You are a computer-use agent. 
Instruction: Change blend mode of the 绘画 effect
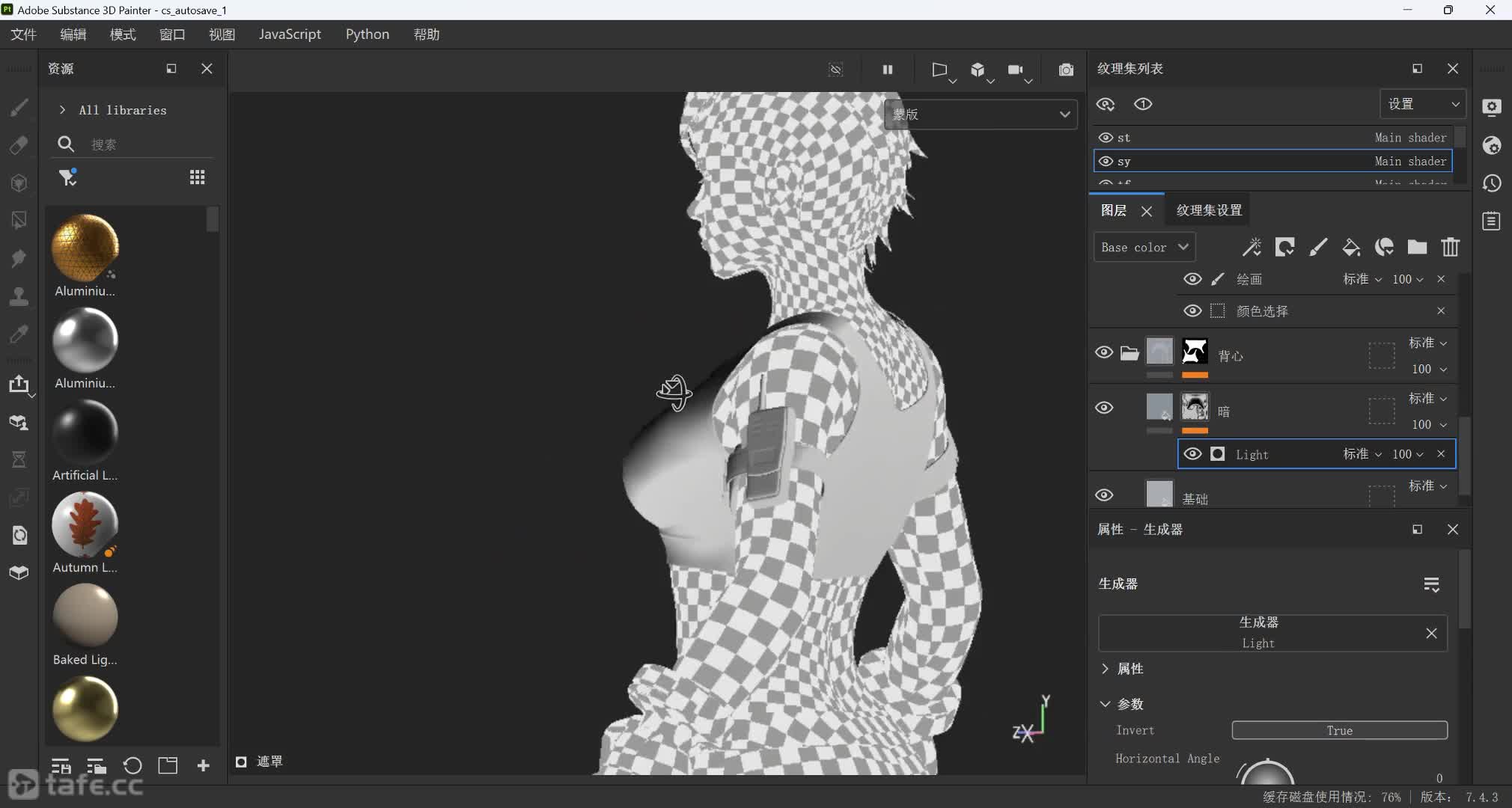1362,279
